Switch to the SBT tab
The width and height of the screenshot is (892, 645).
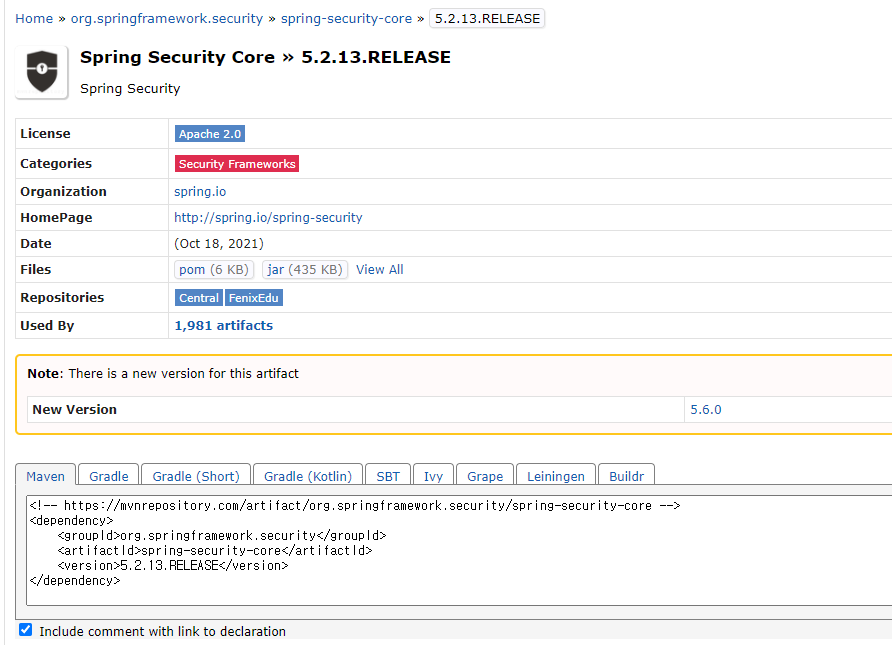pyautogui.click(x=388, y=476)
